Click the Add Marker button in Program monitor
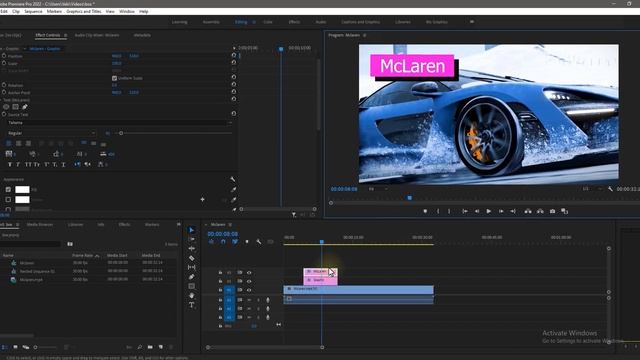640x360 pixels. (425, 211)
